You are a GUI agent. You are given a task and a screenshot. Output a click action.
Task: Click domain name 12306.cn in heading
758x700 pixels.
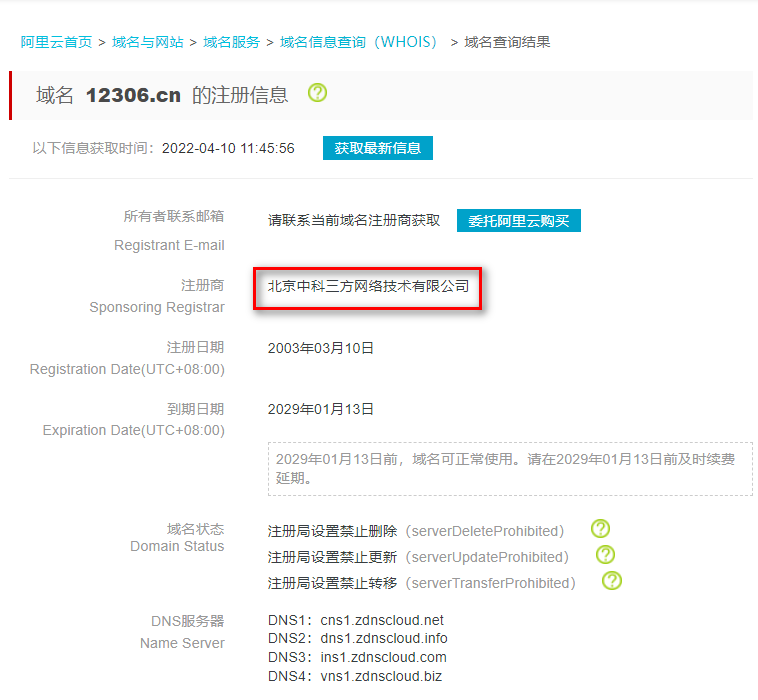133,95
